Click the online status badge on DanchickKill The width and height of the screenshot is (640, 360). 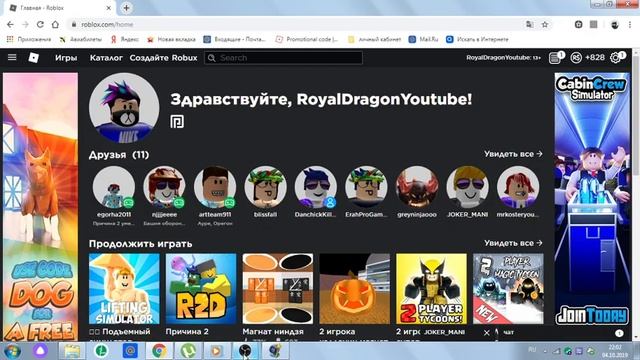331,202
